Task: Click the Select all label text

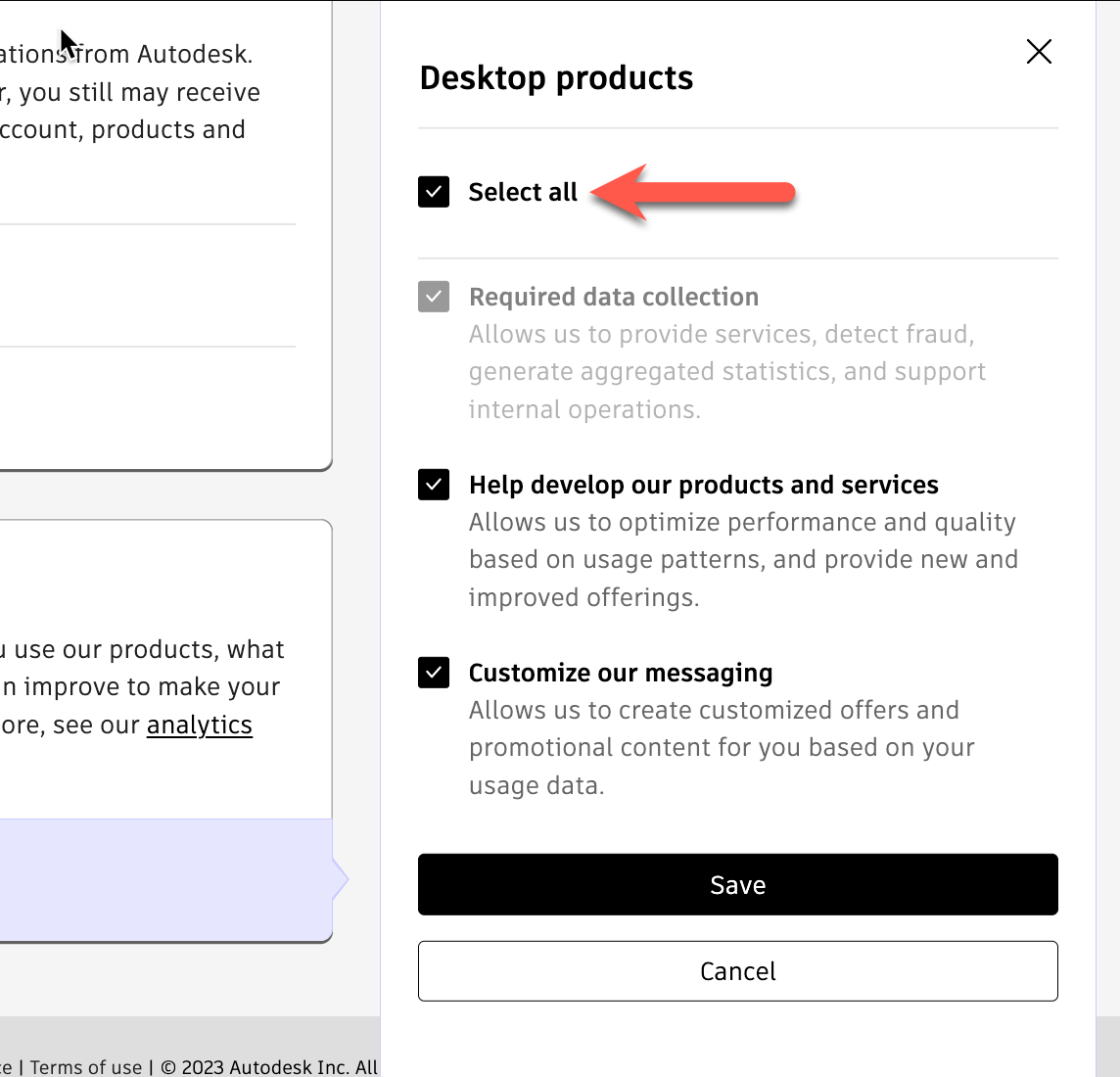Action: click(x=523, y=192)
